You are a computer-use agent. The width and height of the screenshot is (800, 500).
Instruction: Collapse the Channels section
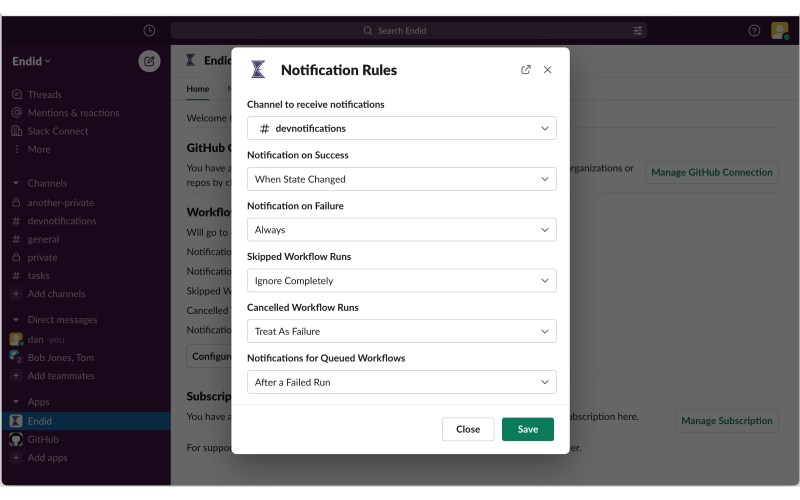[x=16, y=183]
